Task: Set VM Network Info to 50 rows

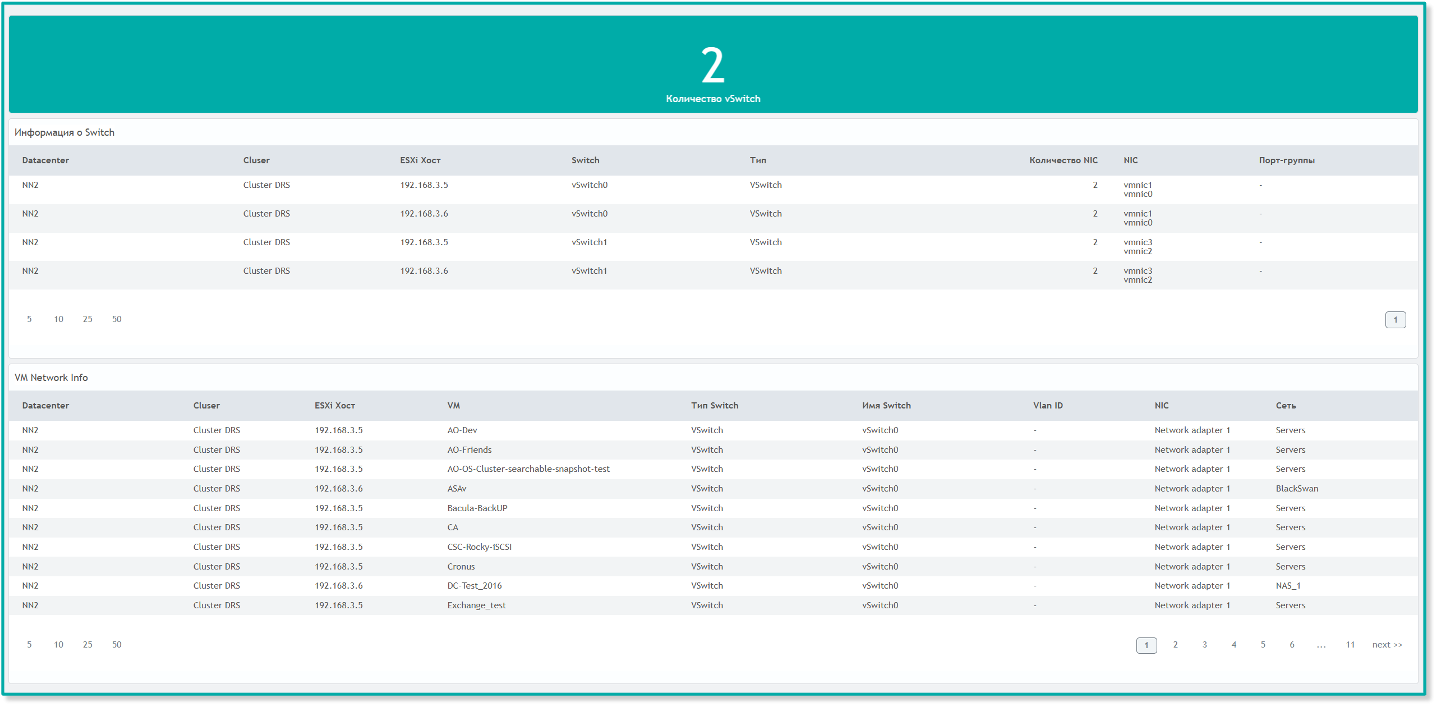Action: tap(117, 645)
